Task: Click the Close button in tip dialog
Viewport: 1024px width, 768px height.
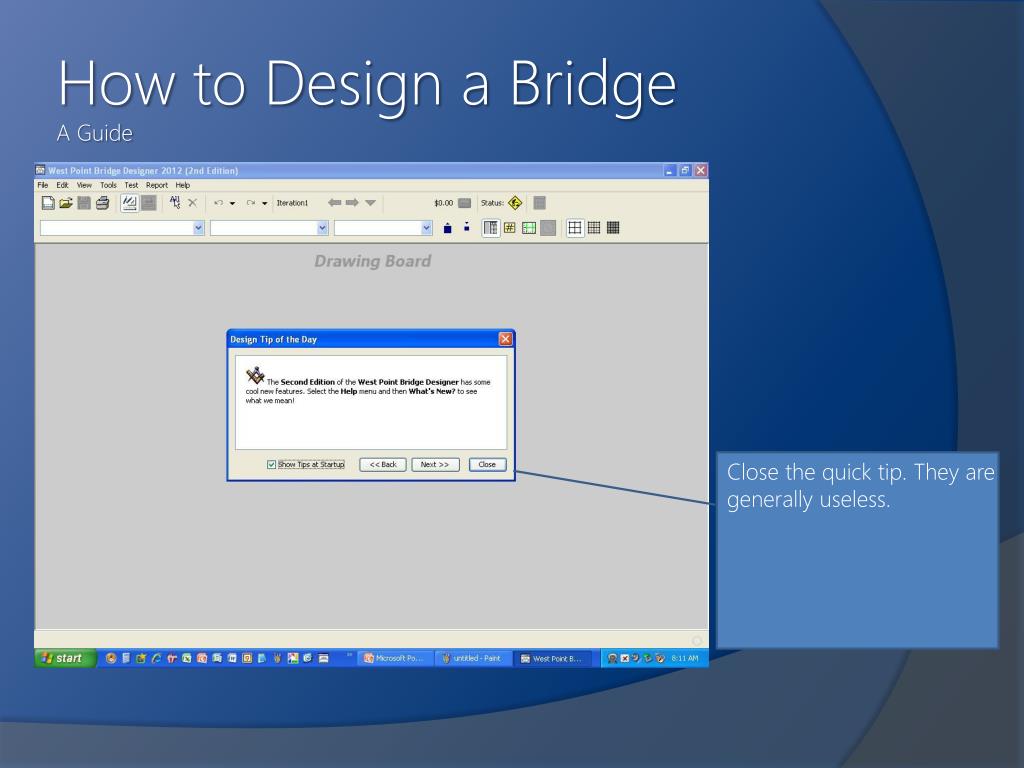Action: tap(487, 464)
